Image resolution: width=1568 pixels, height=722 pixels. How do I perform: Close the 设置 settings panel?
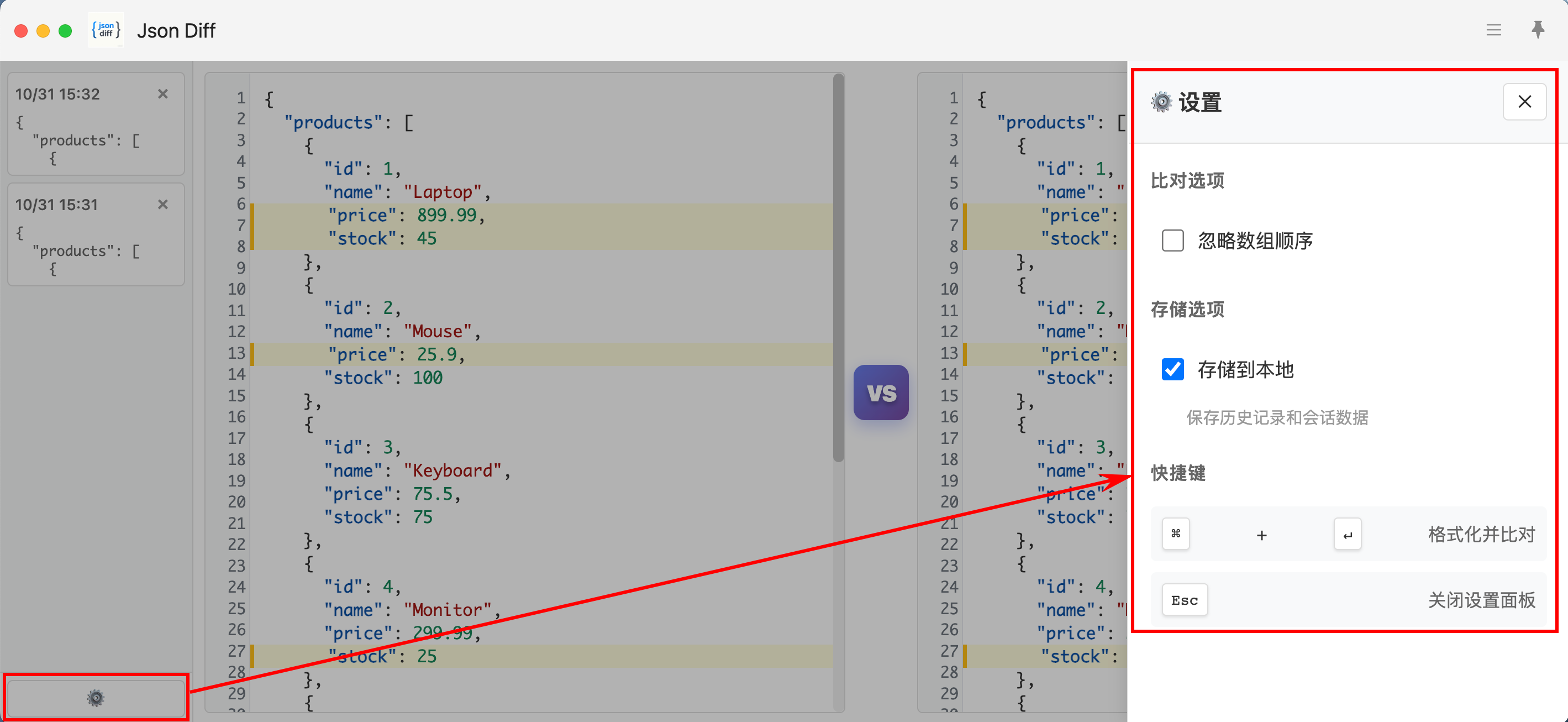pyautogui.click(x=1524, y=102)
